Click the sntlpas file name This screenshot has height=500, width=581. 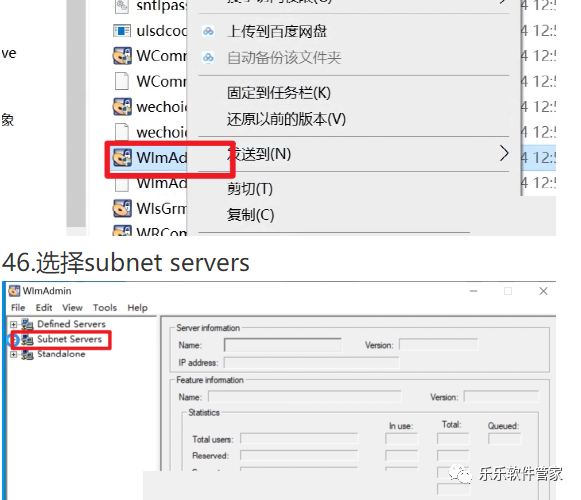point(162,6)
